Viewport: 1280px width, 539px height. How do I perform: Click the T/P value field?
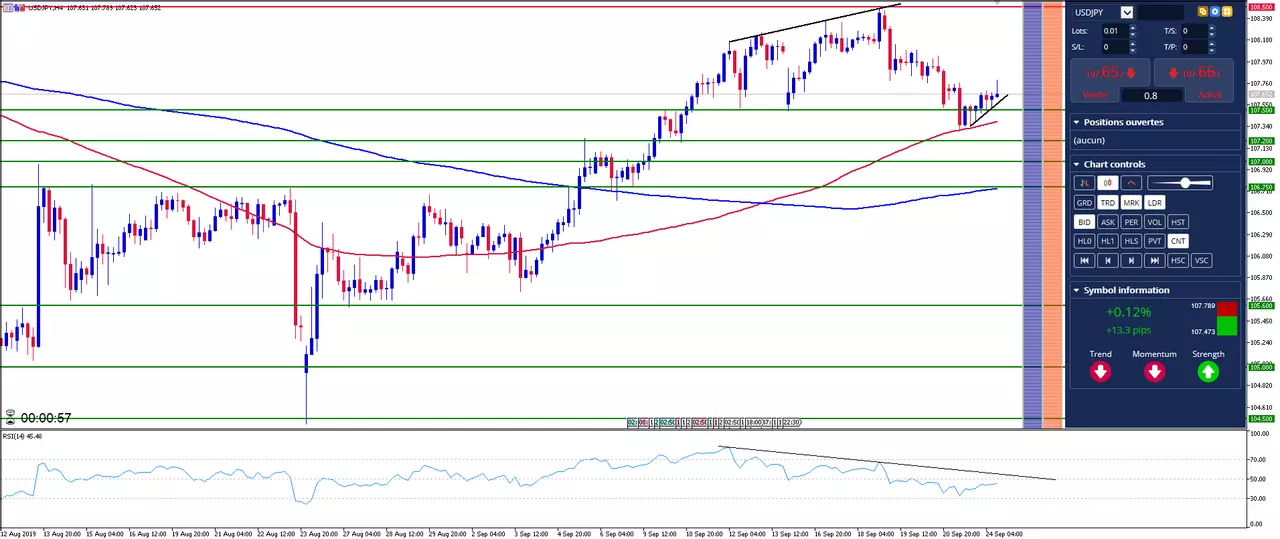pos(1194,47)
